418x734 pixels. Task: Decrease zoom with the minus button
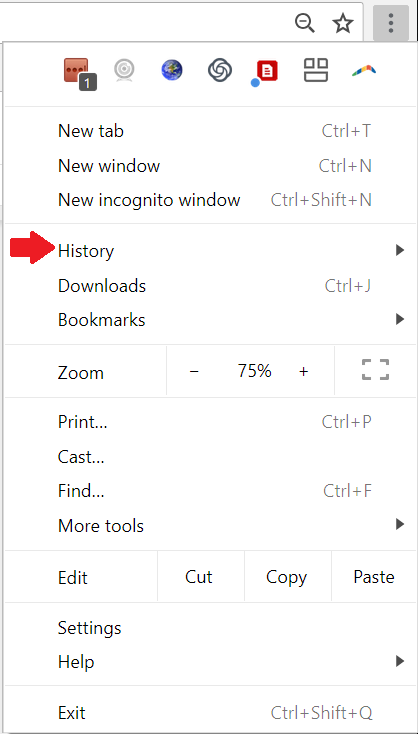point(194,371)
